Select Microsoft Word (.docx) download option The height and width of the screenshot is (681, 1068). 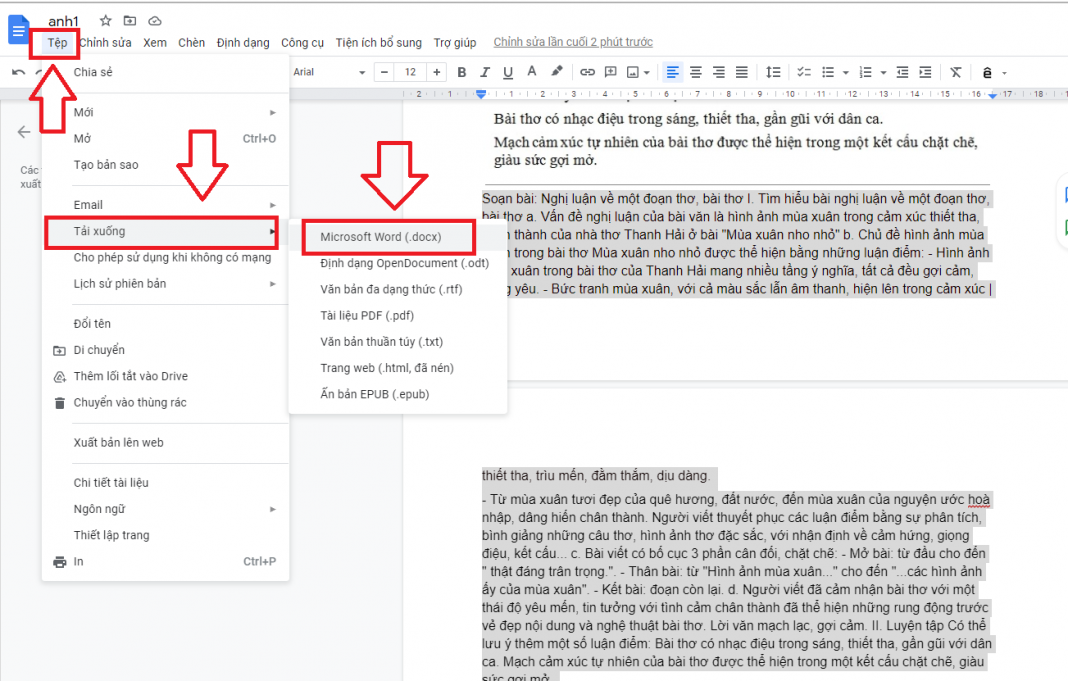point(381,237)
